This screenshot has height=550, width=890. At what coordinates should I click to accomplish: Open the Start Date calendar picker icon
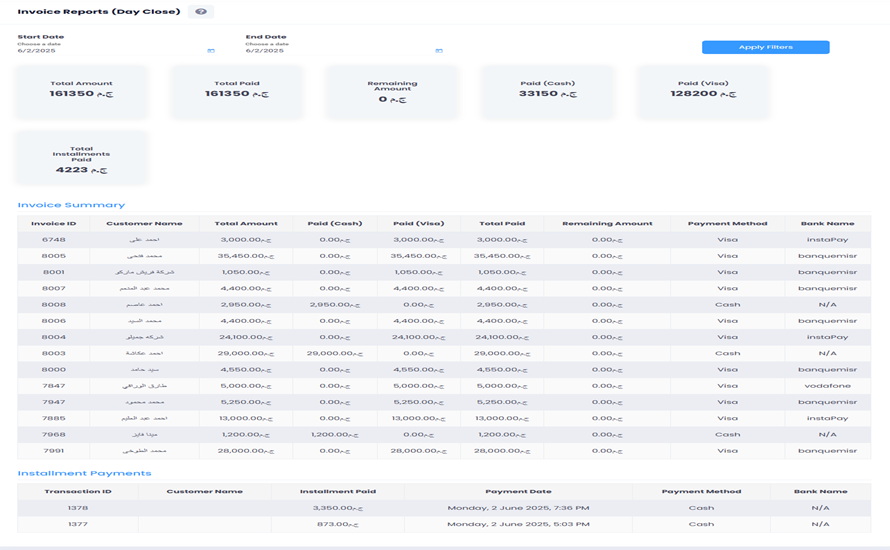(x=211, y=51)
